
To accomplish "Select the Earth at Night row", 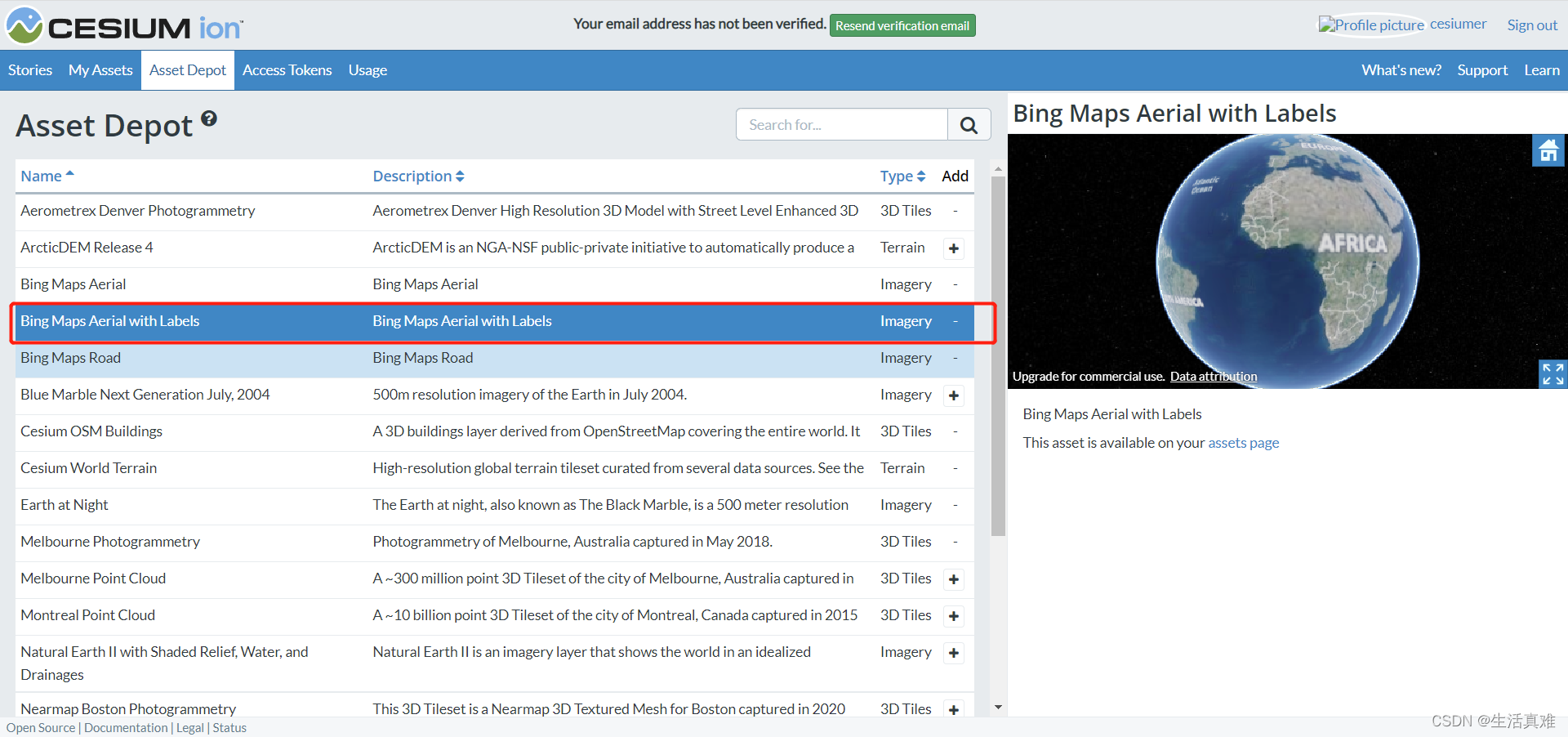I will coord(495,505).
